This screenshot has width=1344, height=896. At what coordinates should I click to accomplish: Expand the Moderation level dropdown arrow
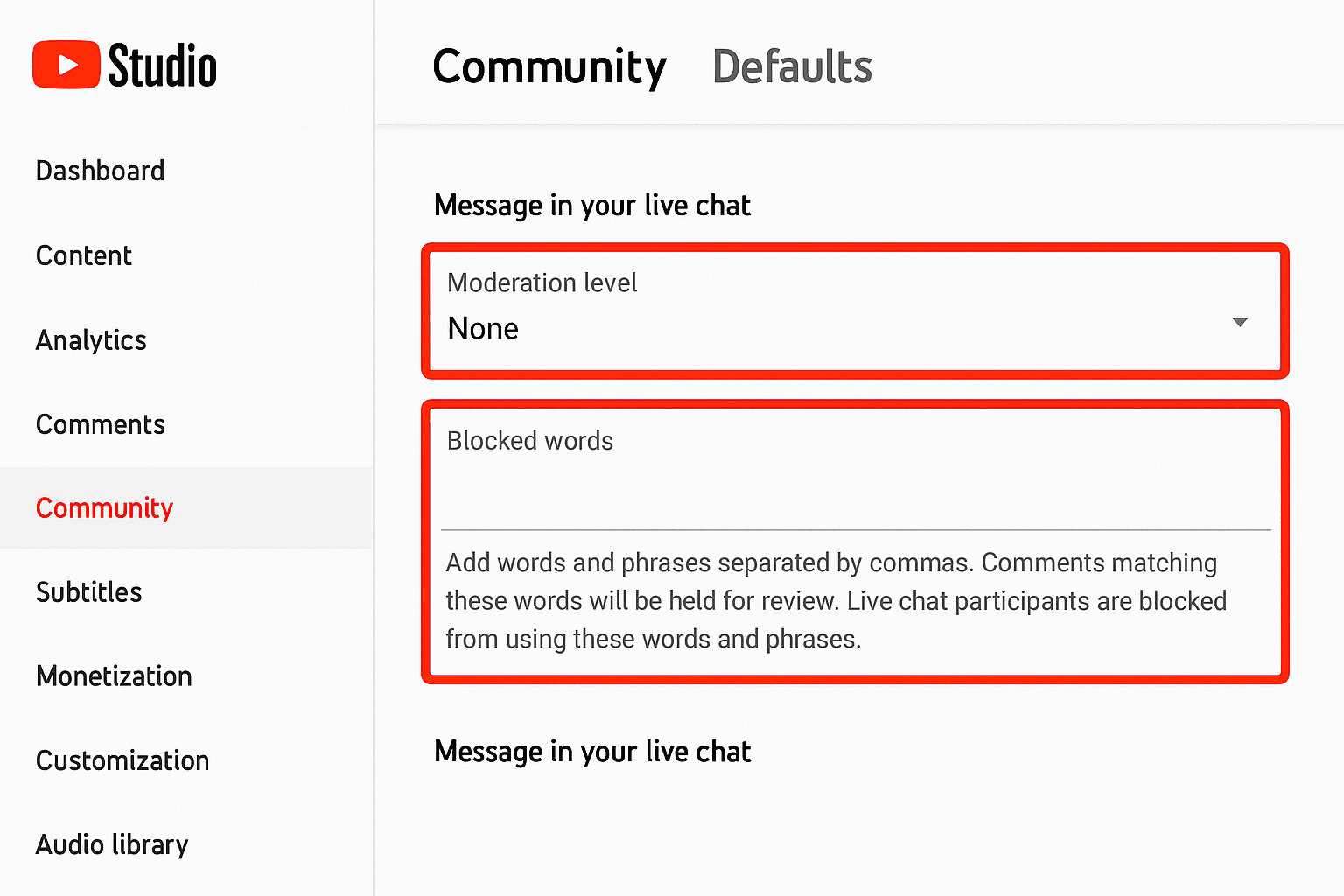[x=1240, y=323]
